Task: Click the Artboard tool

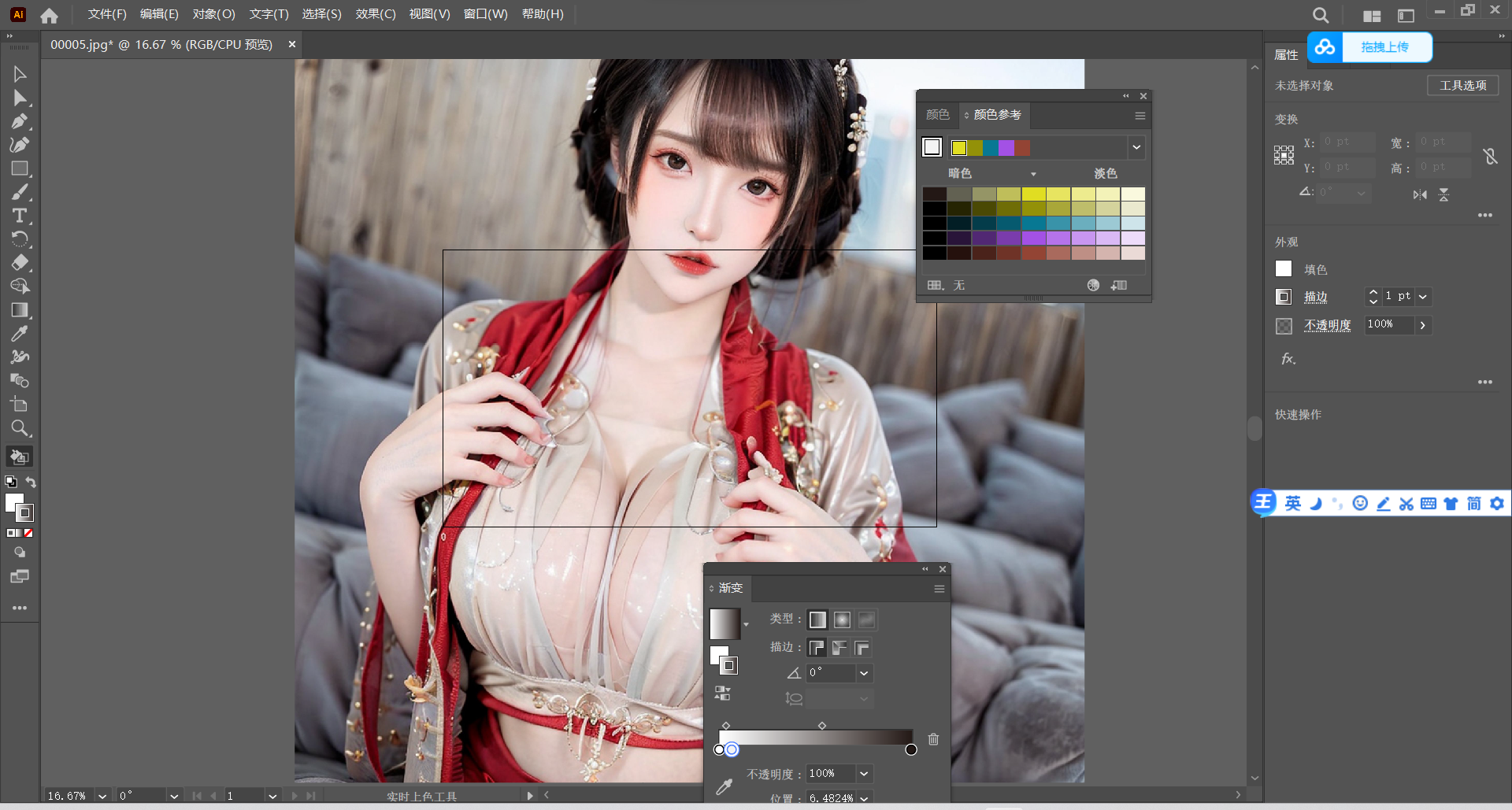Action: coord(20,405)
